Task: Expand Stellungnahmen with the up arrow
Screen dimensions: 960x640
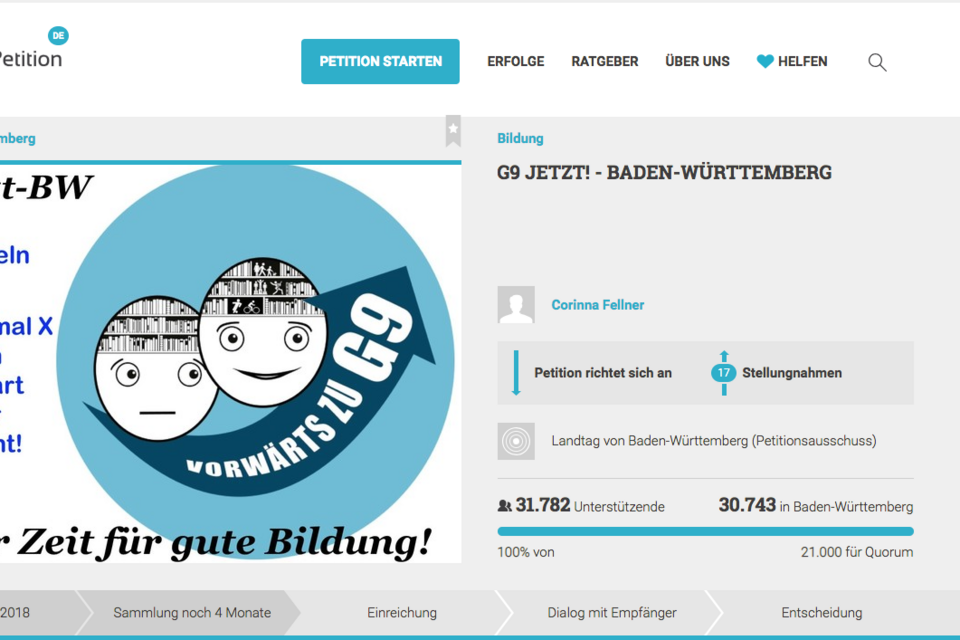Action: 724,356
